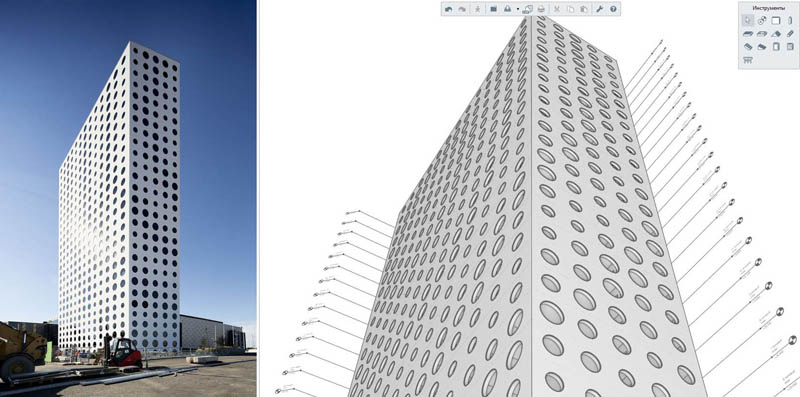Screen dimensions: 800x397
Task: Select the linked circles tool in Инструменты
Action: (762, 20)
